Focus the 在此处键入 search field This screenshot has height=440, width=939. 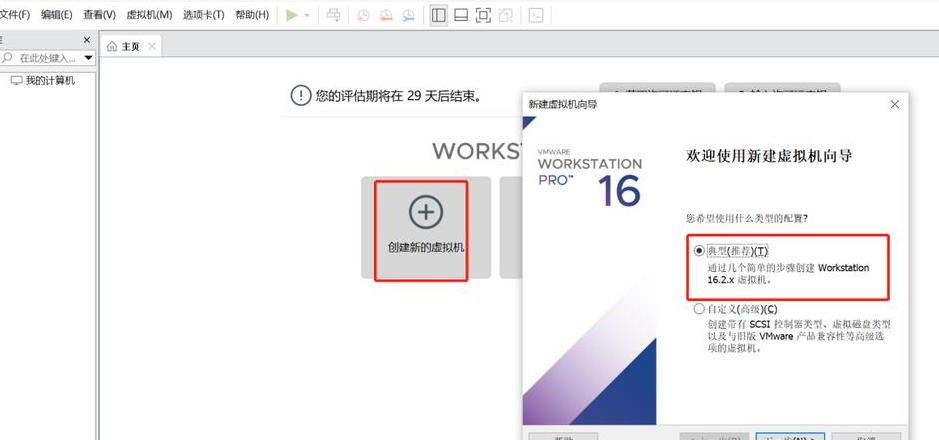click(x=48, y=58)
